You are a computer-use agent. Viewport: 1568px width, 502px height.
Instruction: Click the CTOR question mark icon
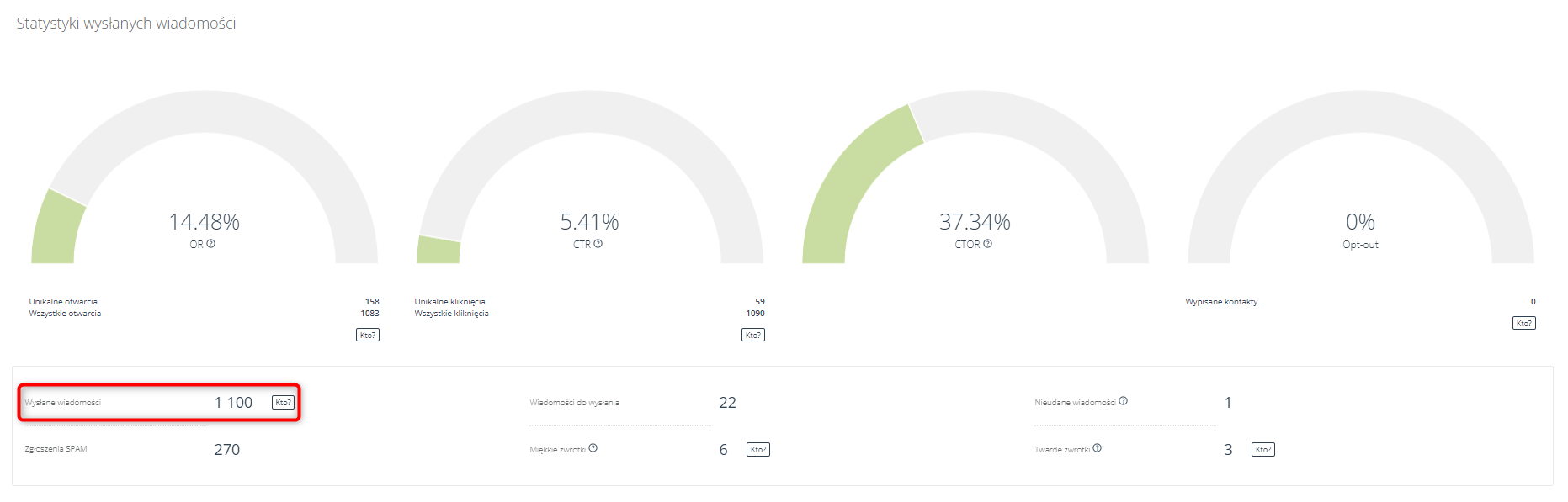point(987,244)
